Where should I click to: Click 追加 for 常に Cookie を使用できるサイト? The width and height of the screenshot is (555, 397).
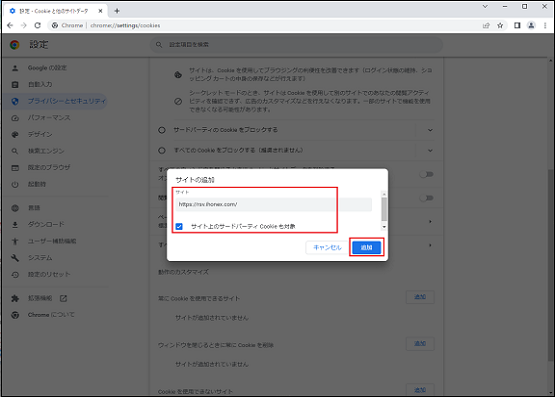420,297
